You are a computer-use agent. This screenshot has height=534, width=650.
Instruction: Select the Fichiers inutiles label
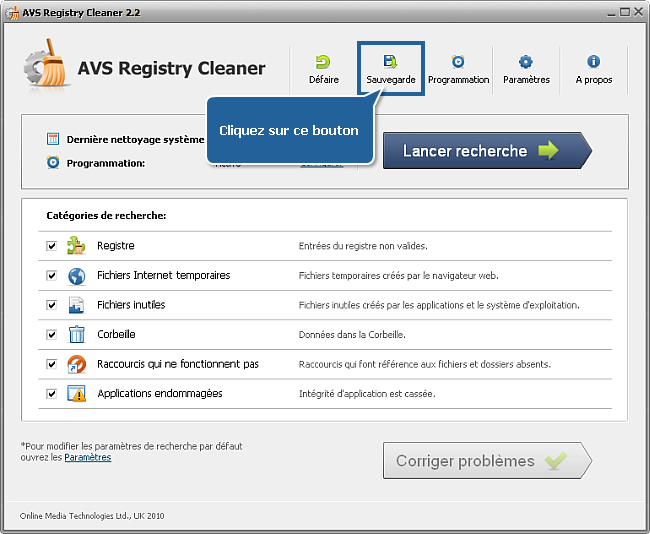coord(131,305)
